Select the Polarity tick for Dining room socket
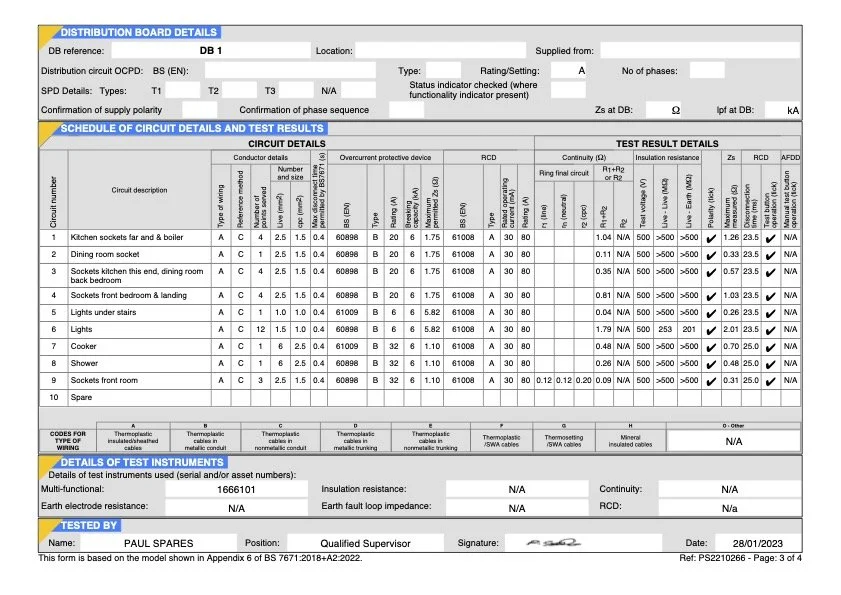The width and height of the screenshot is (841, 595). [x=711, y=255]
